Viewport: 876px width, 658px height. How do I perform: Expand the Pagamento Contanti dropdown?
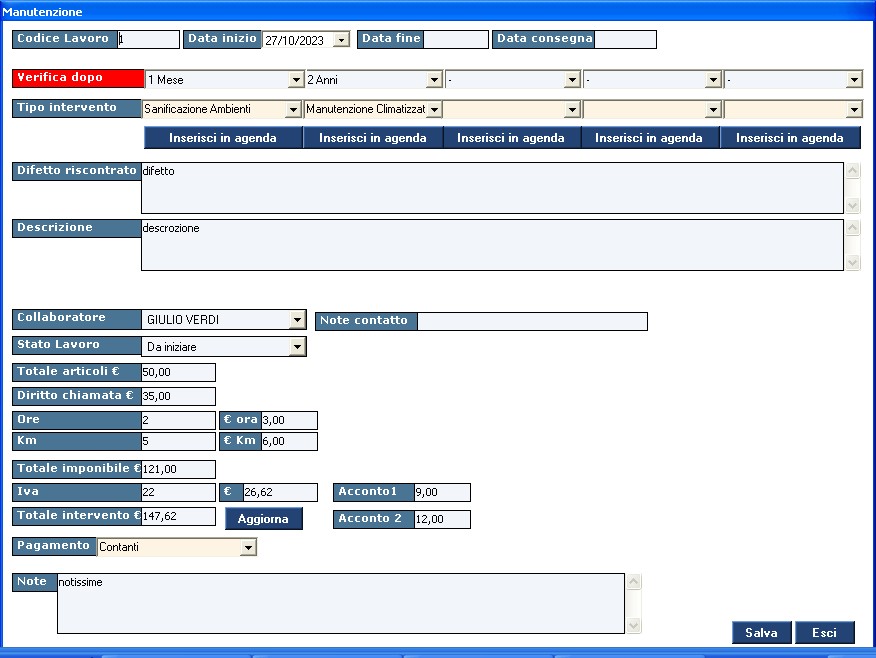(248, 547)
